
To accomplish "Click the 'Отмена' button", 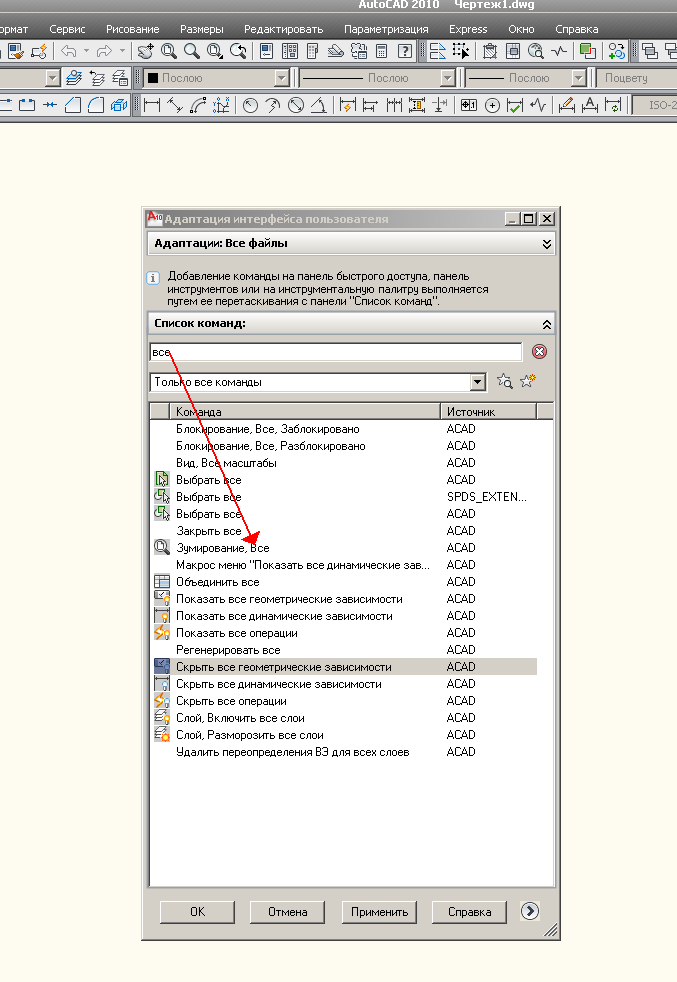I will [287, 912].
